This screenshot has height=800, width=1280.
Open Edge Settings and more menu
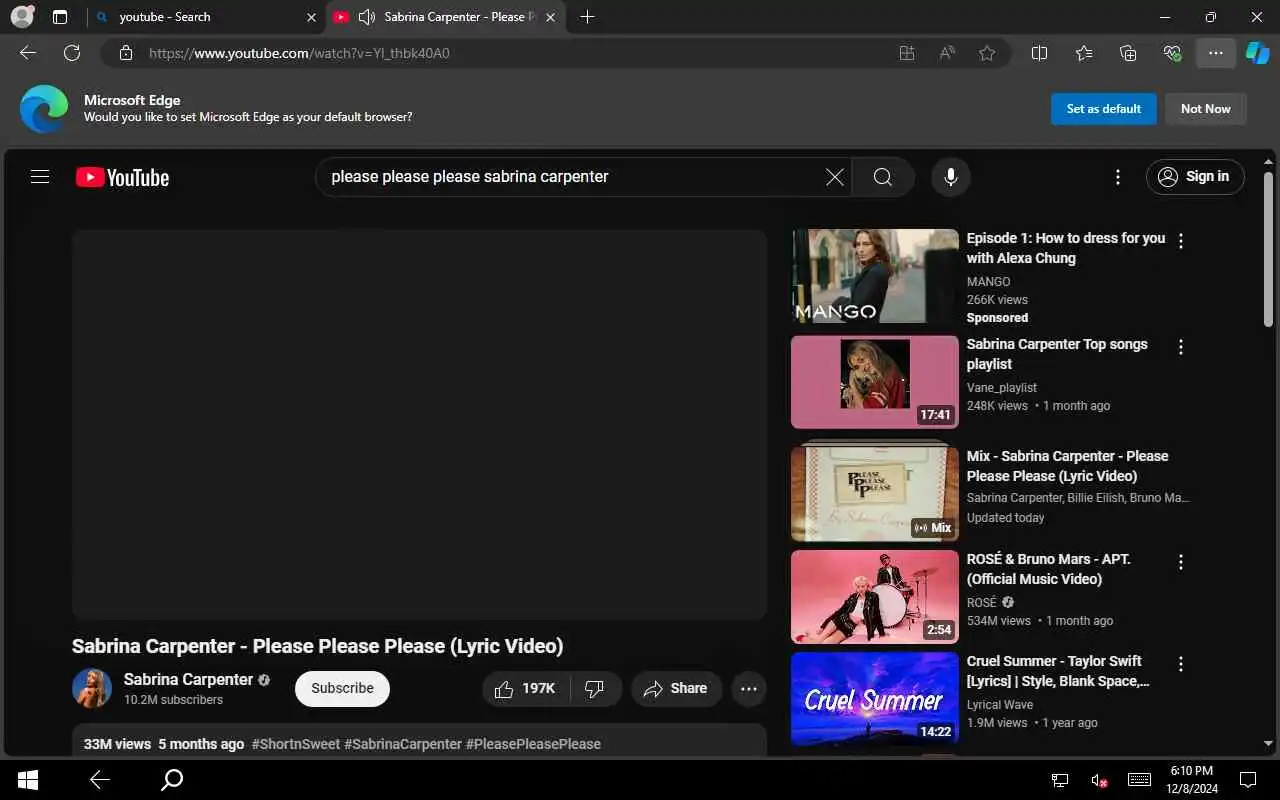[1216, 53]
